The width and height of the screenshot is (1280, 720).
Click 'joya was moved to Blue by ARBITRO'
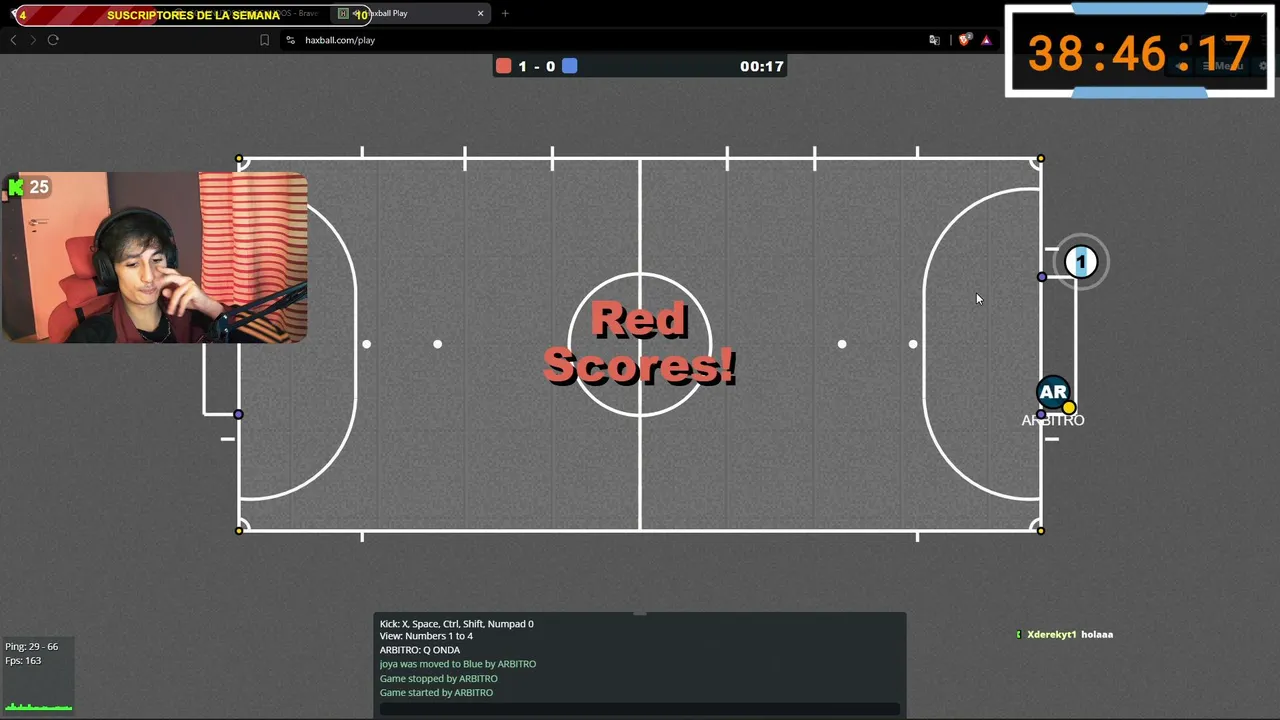coord(458,664)
